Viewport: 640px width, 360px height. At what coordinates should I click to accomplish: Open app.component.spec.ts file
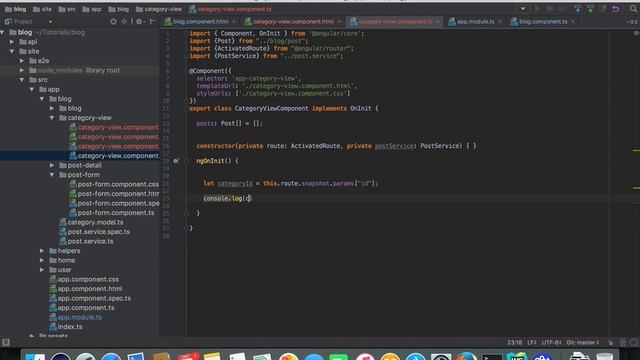[x=90, y=298]
